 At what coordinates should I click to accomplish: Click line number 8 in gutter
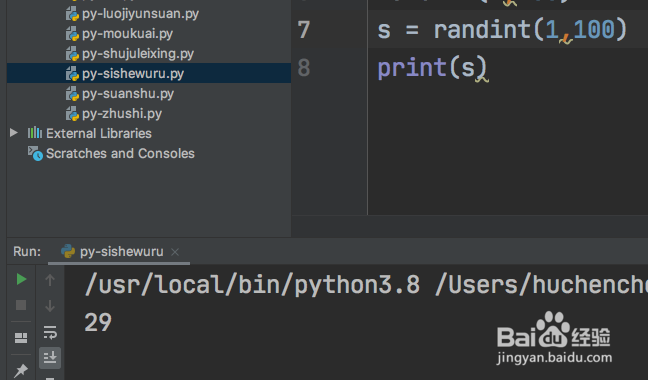tap(304, 67)
